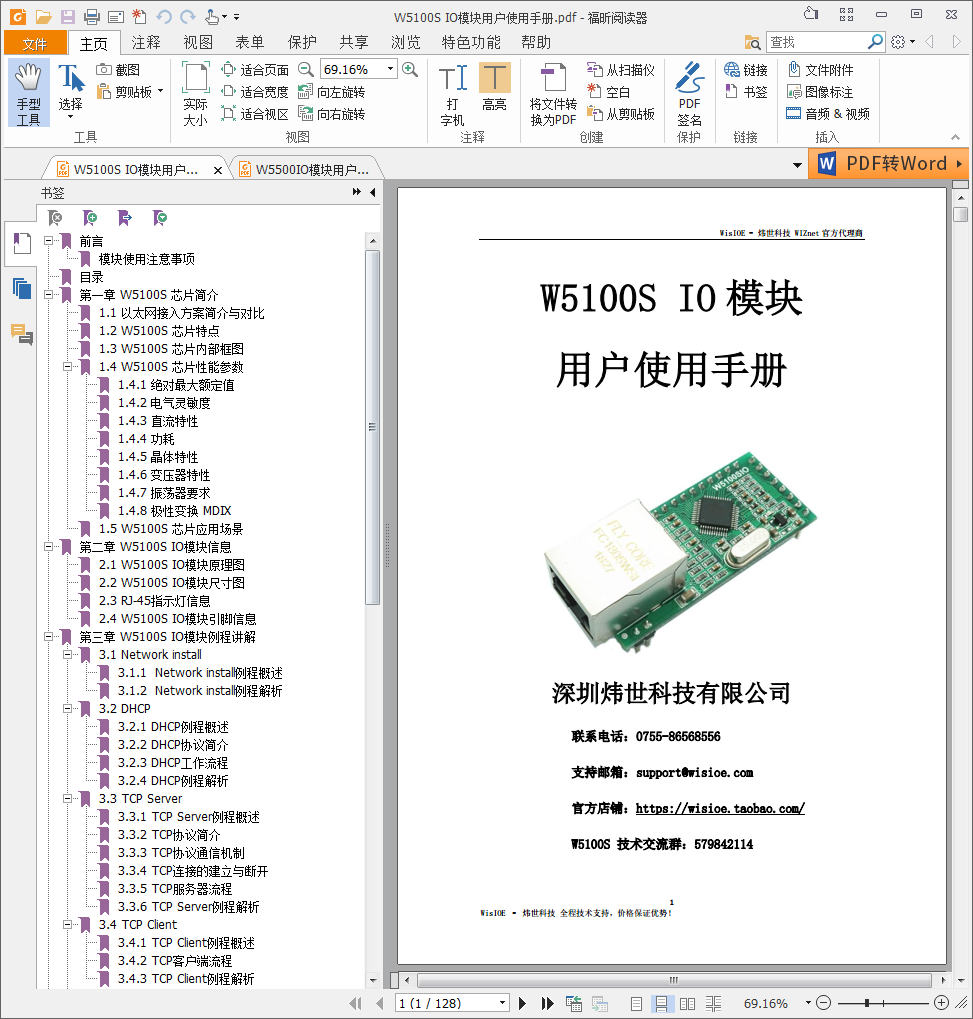This screenshot has height=1019, width=973.
Task: Open the File (文件) menu
Action: pos(35,43)
